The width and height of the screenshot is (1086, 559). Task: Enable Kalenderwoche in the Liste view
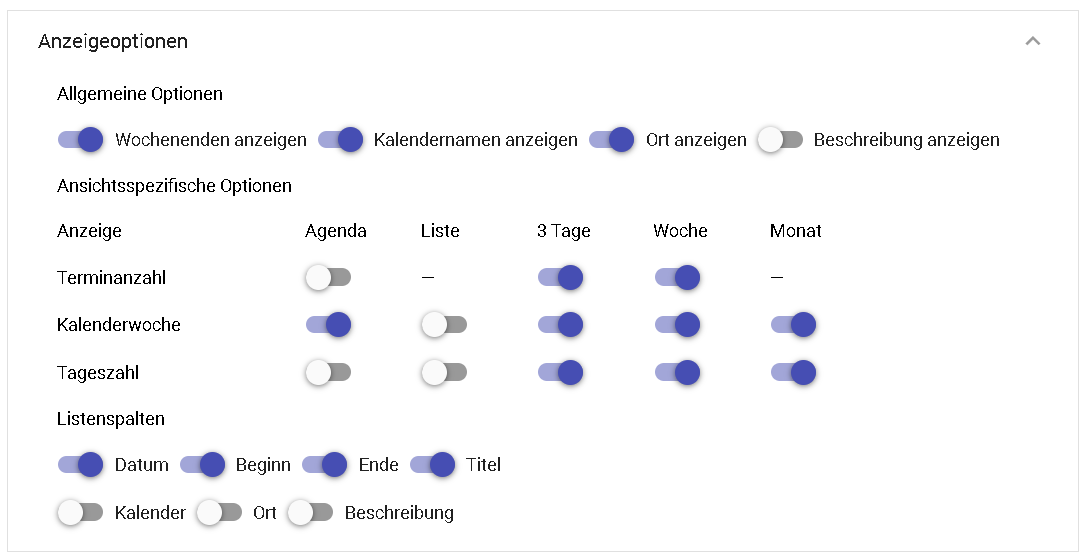(444, 325)
